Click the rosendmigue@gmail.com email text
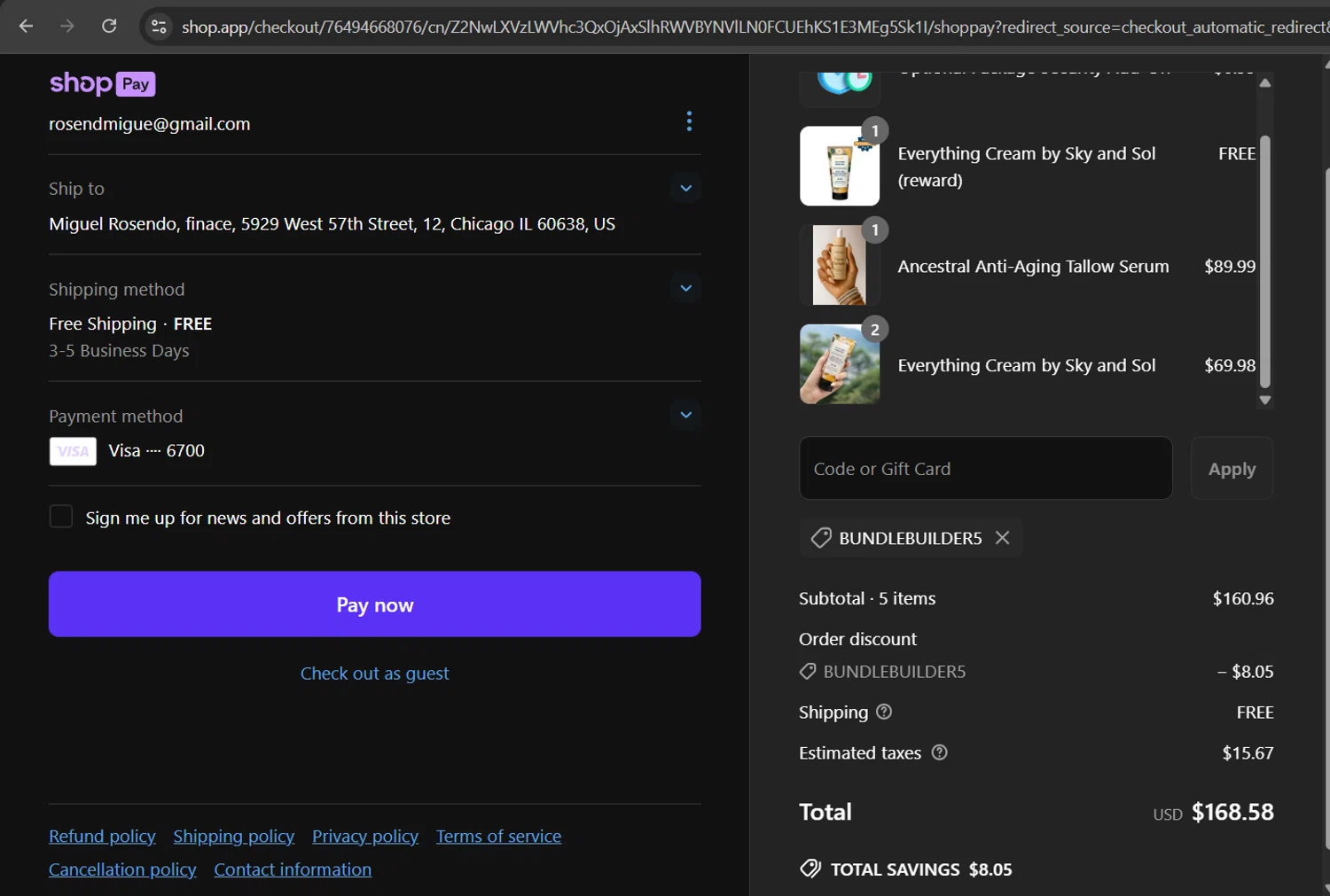This screenshot has width=1330, height=896. [x=150, y=124]
